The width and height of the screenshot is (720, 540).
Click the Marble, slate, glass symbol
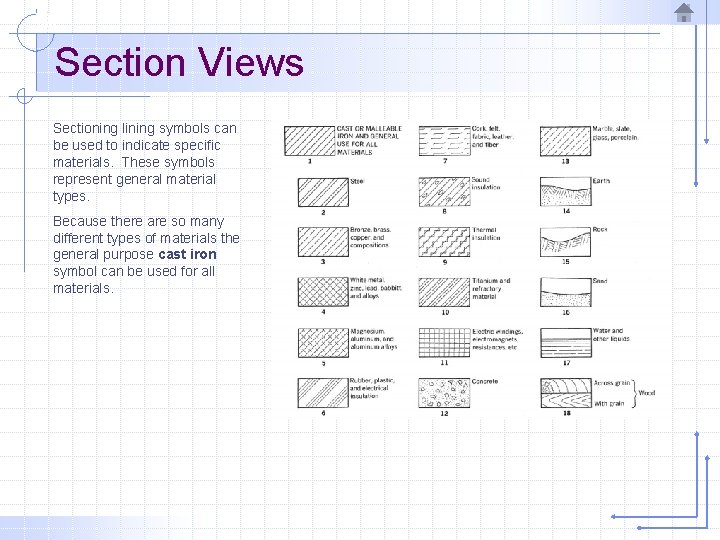pos(565,141)
